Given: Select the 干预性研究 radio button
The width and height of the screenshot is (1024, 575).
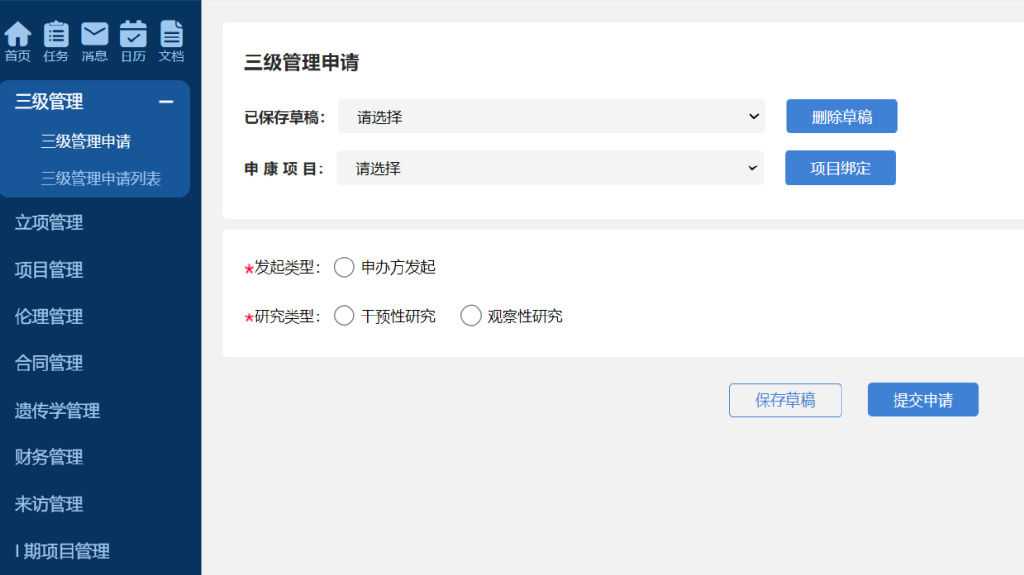Looking at the screenshot, I should (x=344, y=316).
